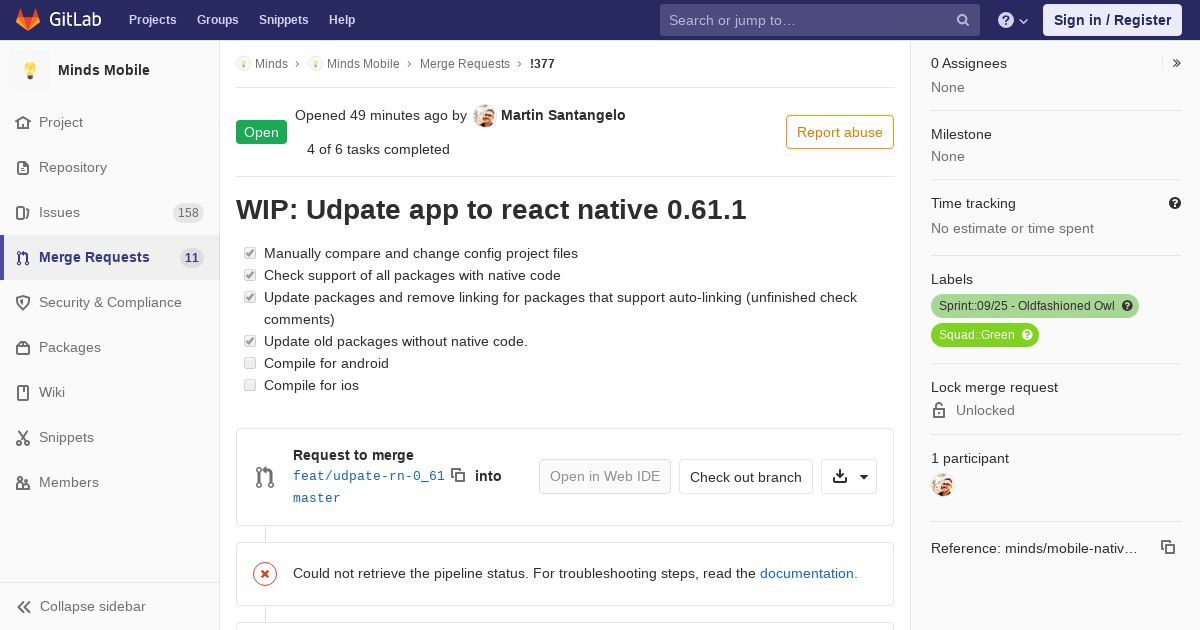Click the Minds Mobile lightbulb avatar
The width and height of the screenshot is (1200, 630).
point(30,70)
